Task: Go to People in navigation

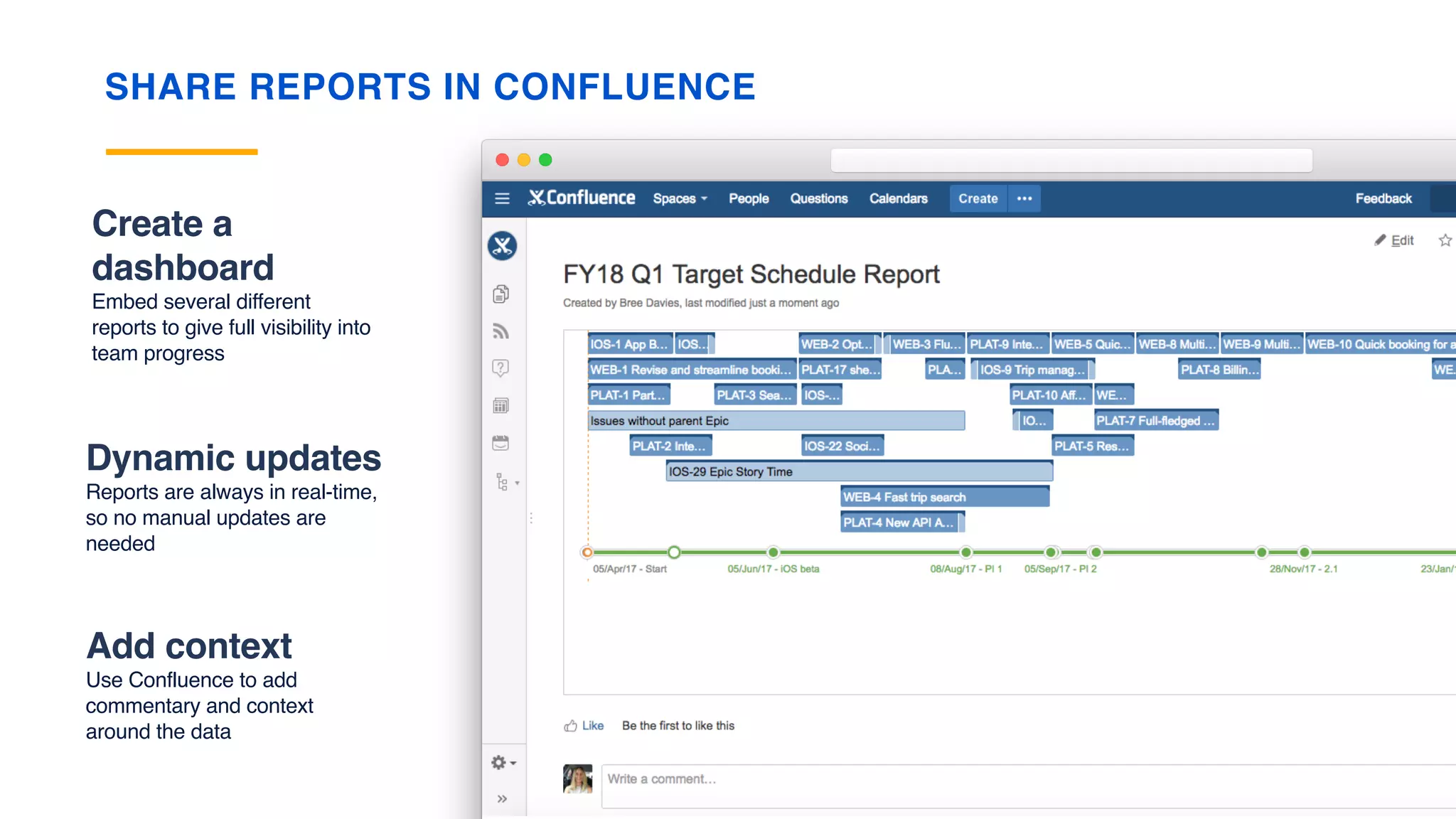Action: (749, 198)
